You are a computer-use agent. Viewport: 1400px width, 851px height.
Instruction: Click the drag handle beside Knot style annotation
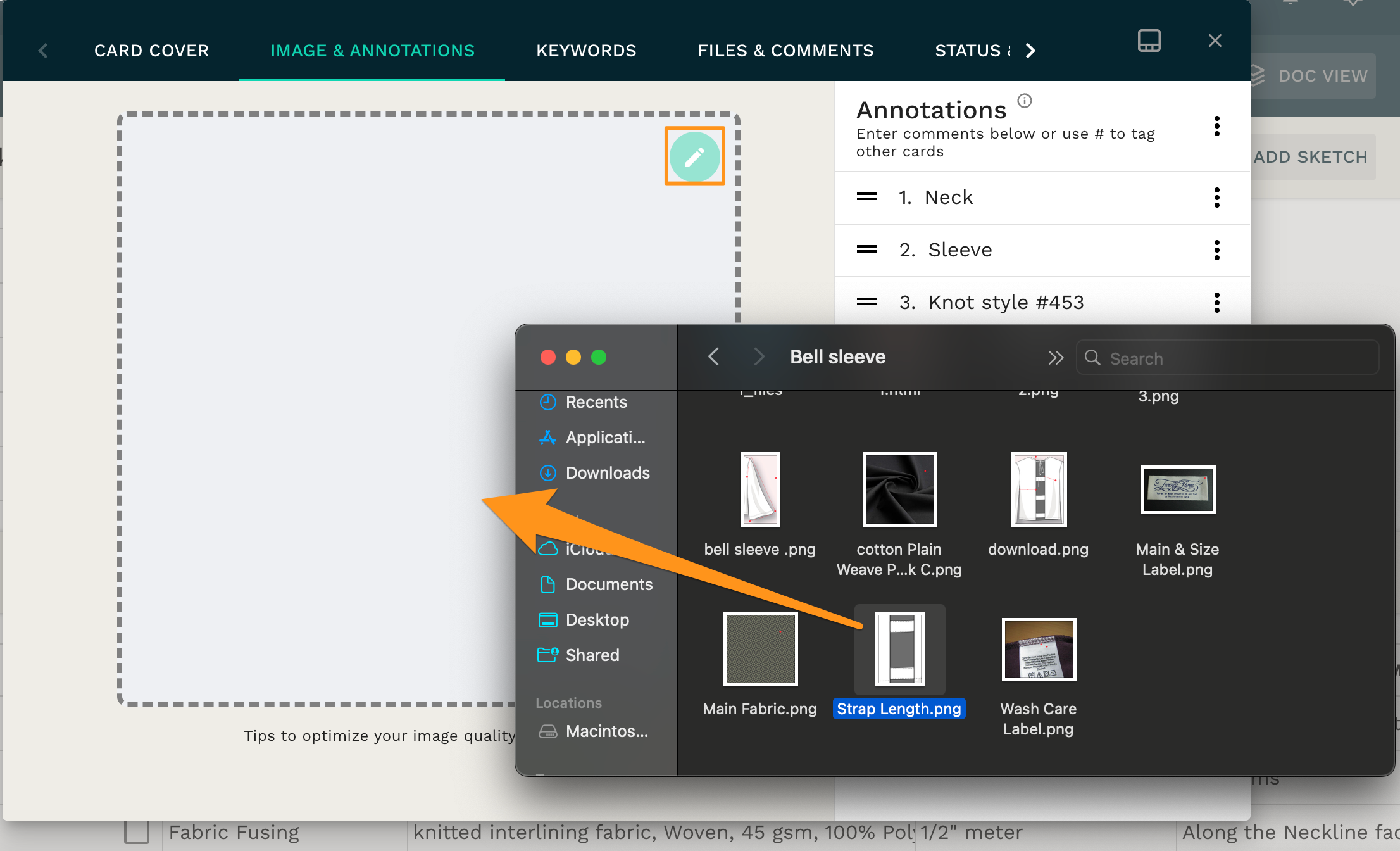866,302
